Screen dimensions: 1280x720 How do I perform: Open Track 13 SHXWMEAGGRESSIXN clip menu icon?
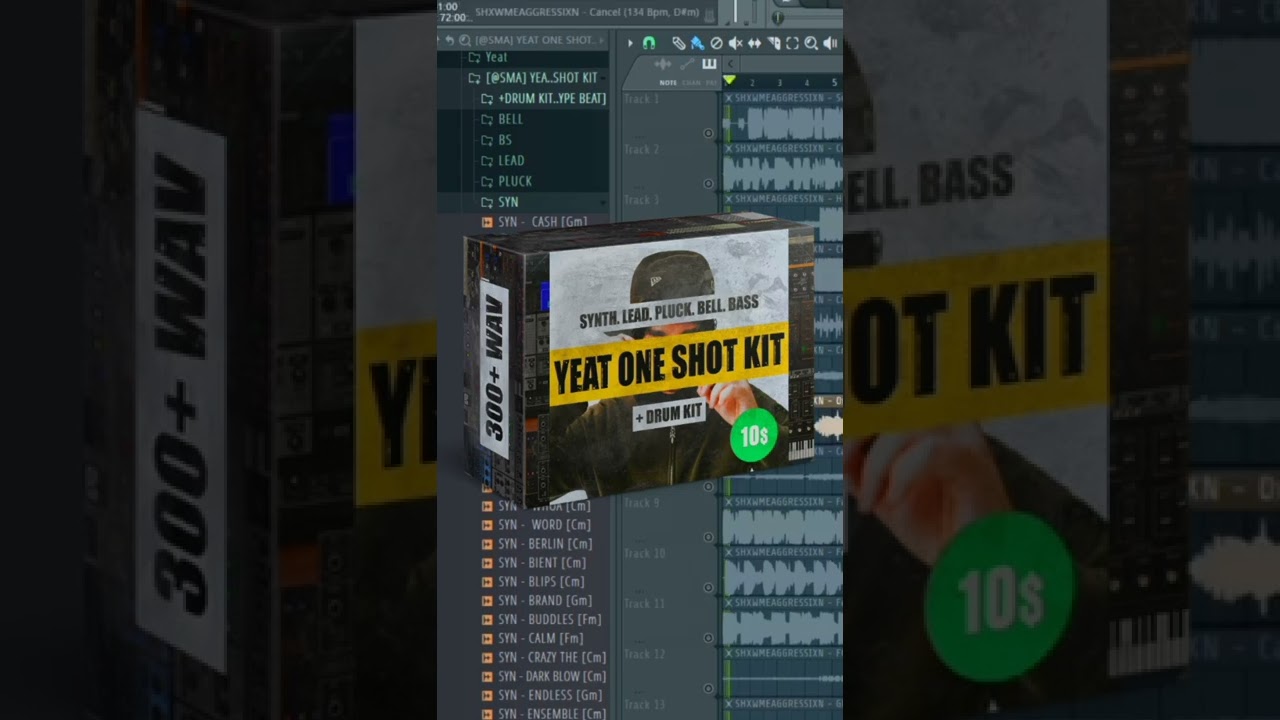[729, 705]
